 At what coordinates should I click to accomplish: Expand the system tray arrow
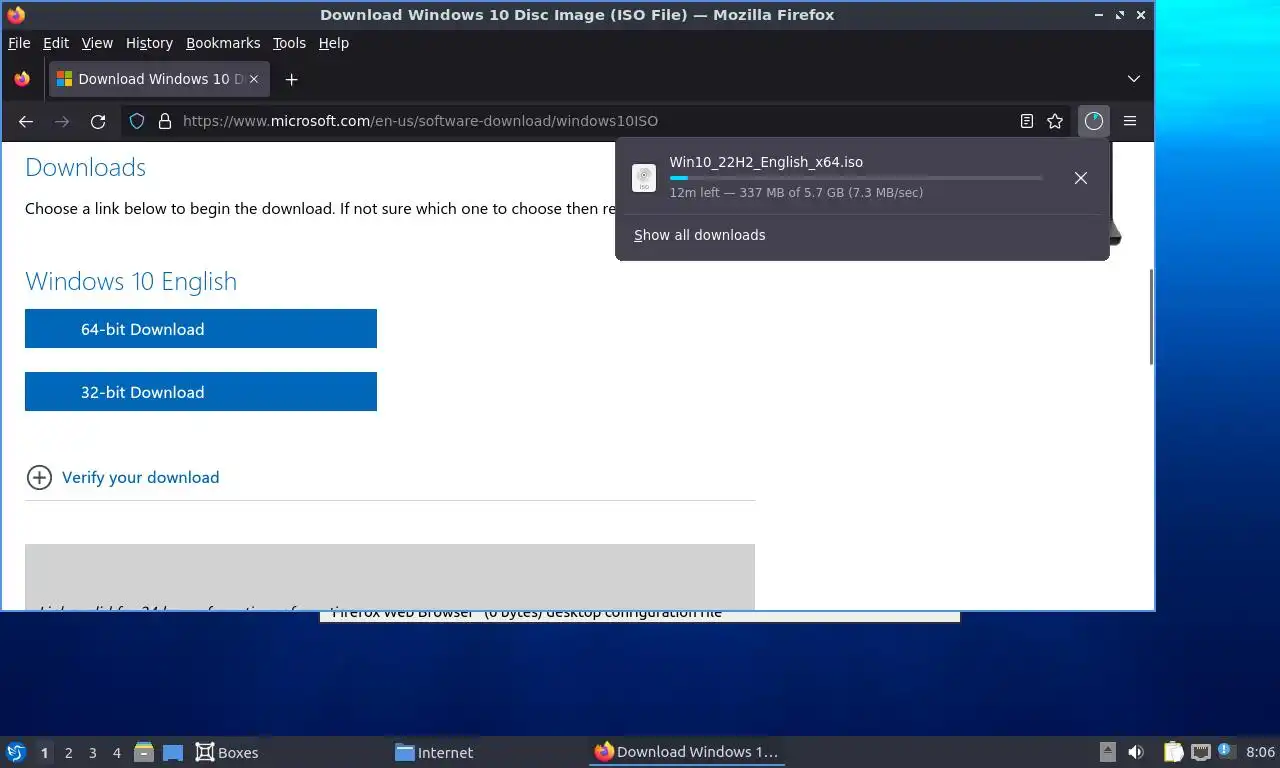point(1108,752)
